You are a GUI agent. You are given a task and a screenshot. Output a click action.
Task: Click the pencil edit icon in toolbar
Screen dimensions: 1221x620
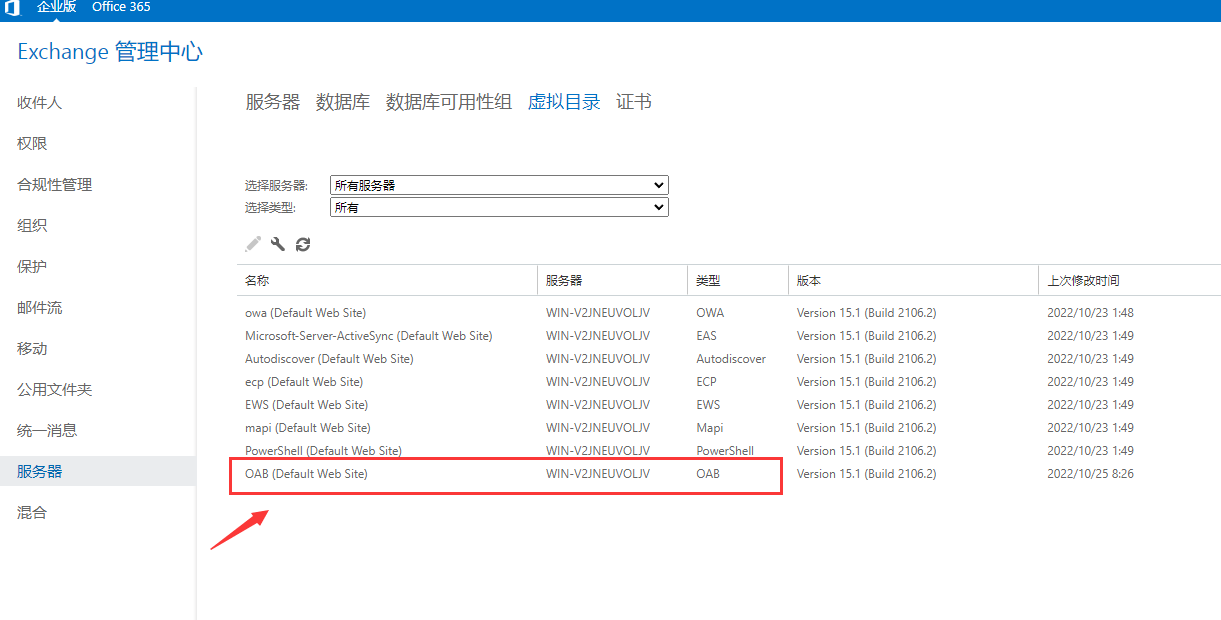click(253, 243)
